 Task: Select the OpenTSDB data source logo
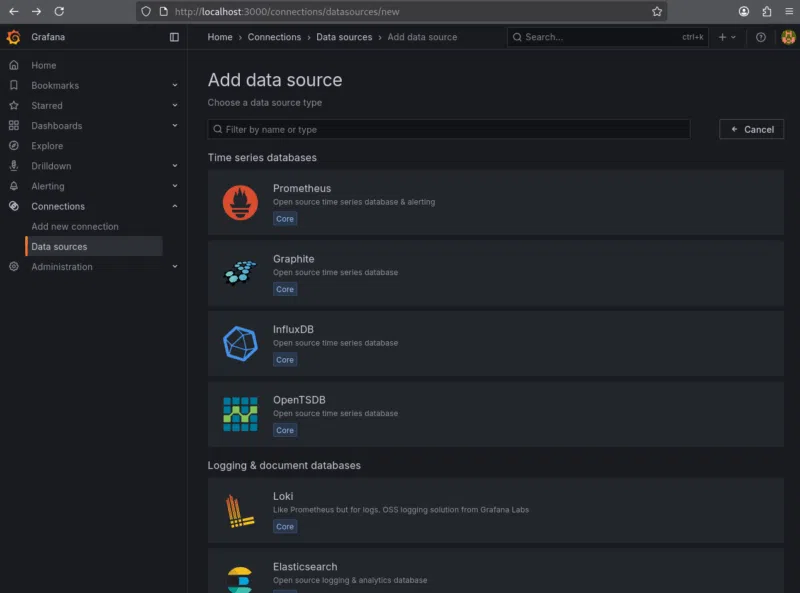point(240,414)
